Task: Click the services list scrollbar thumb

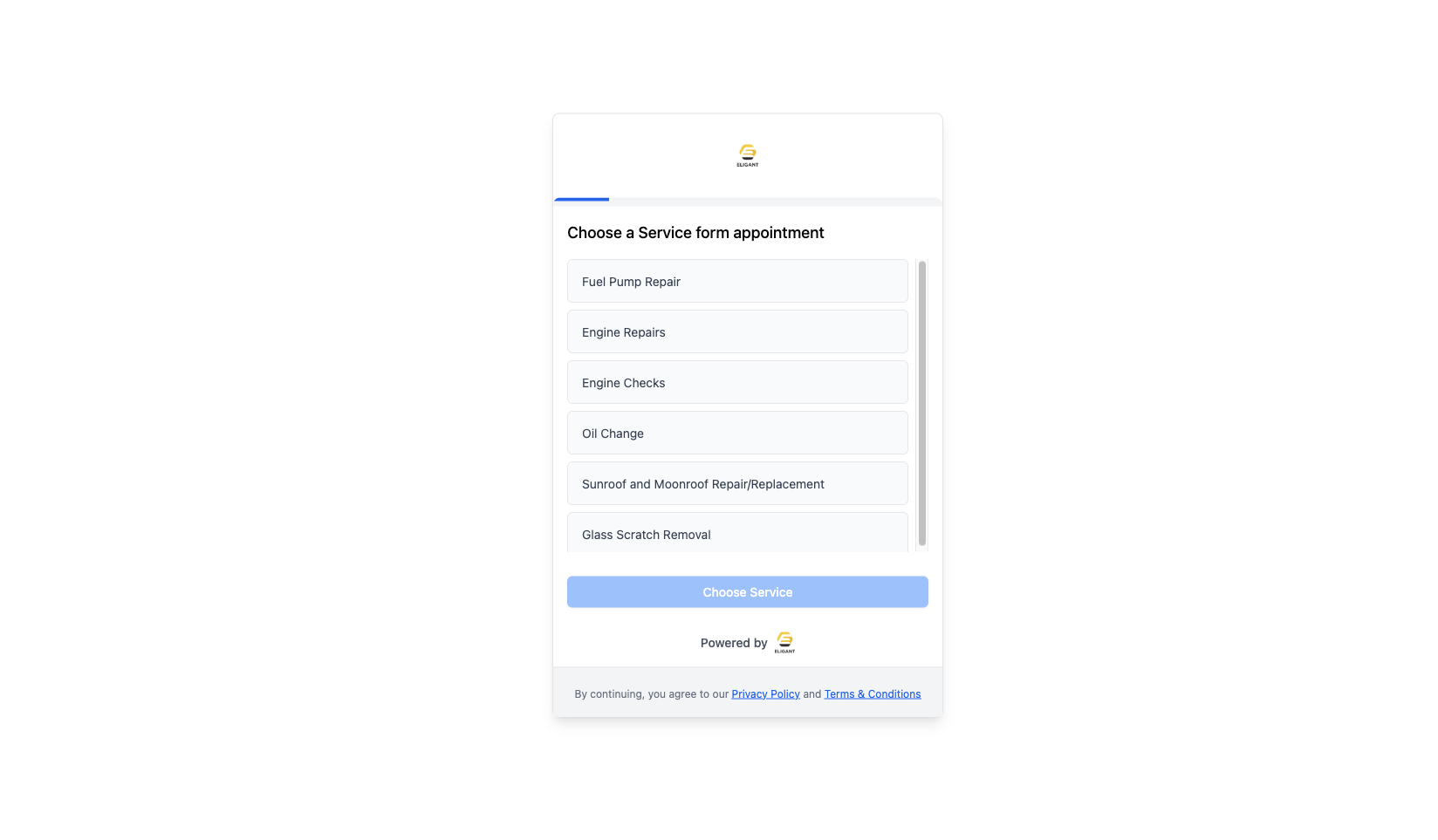Action: (x=921, y=403)
